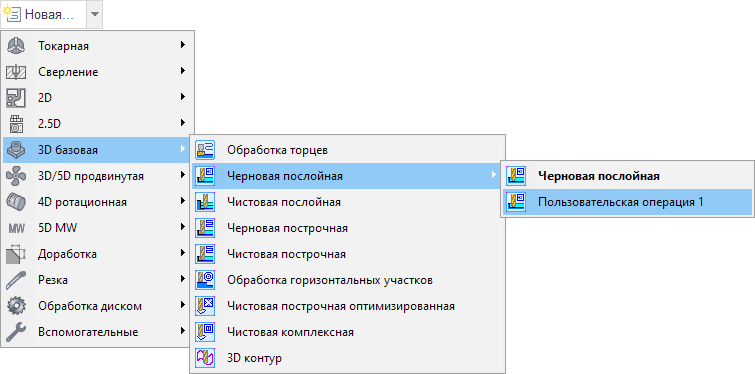
Task: Click the Сверление drilling icon
Action: click(15, 72)
